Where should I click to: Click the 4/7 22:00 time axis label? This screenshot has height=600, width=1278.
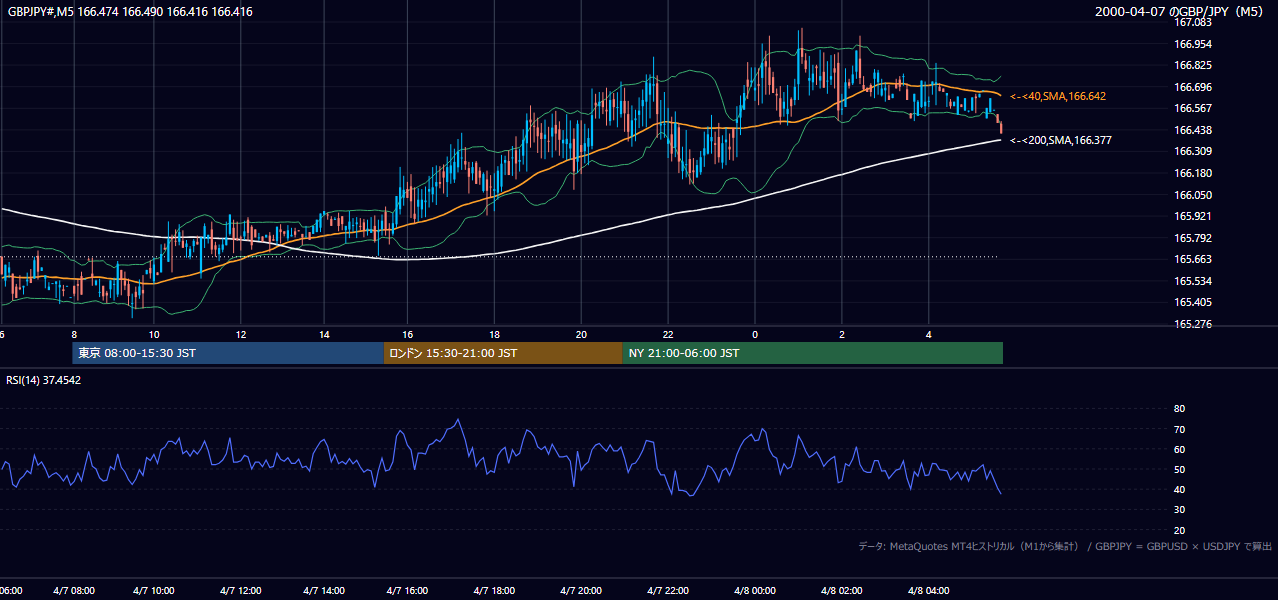point(668,591)
